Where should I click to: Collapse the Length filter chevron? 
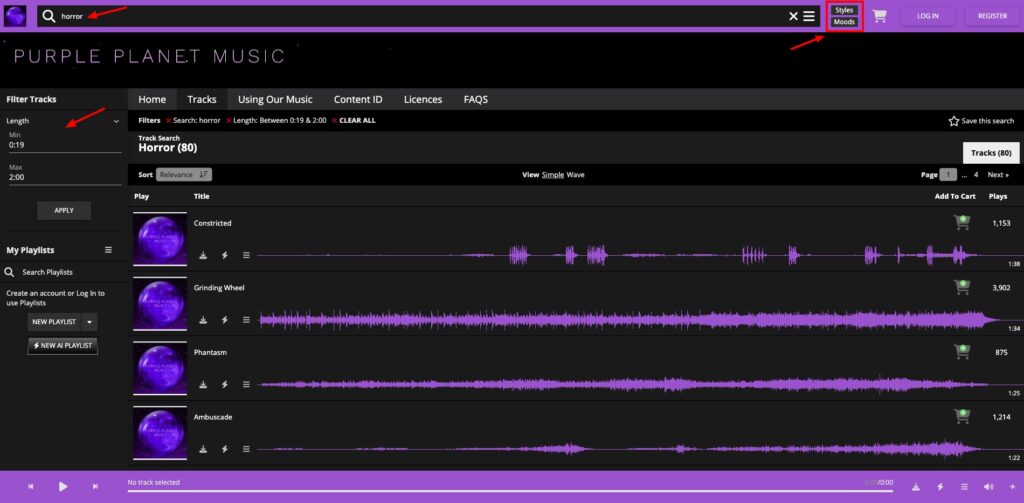point(116,121)
